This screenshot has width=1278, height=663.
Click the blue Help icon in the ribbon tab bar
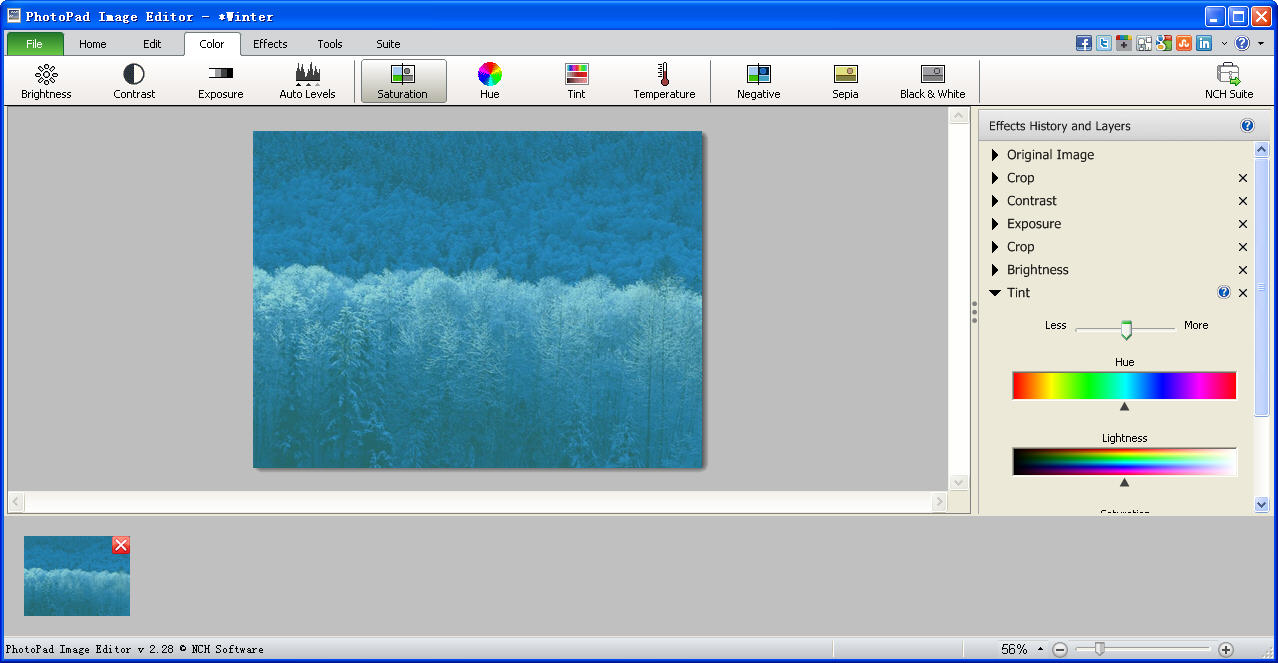(x=1243, y=43)
